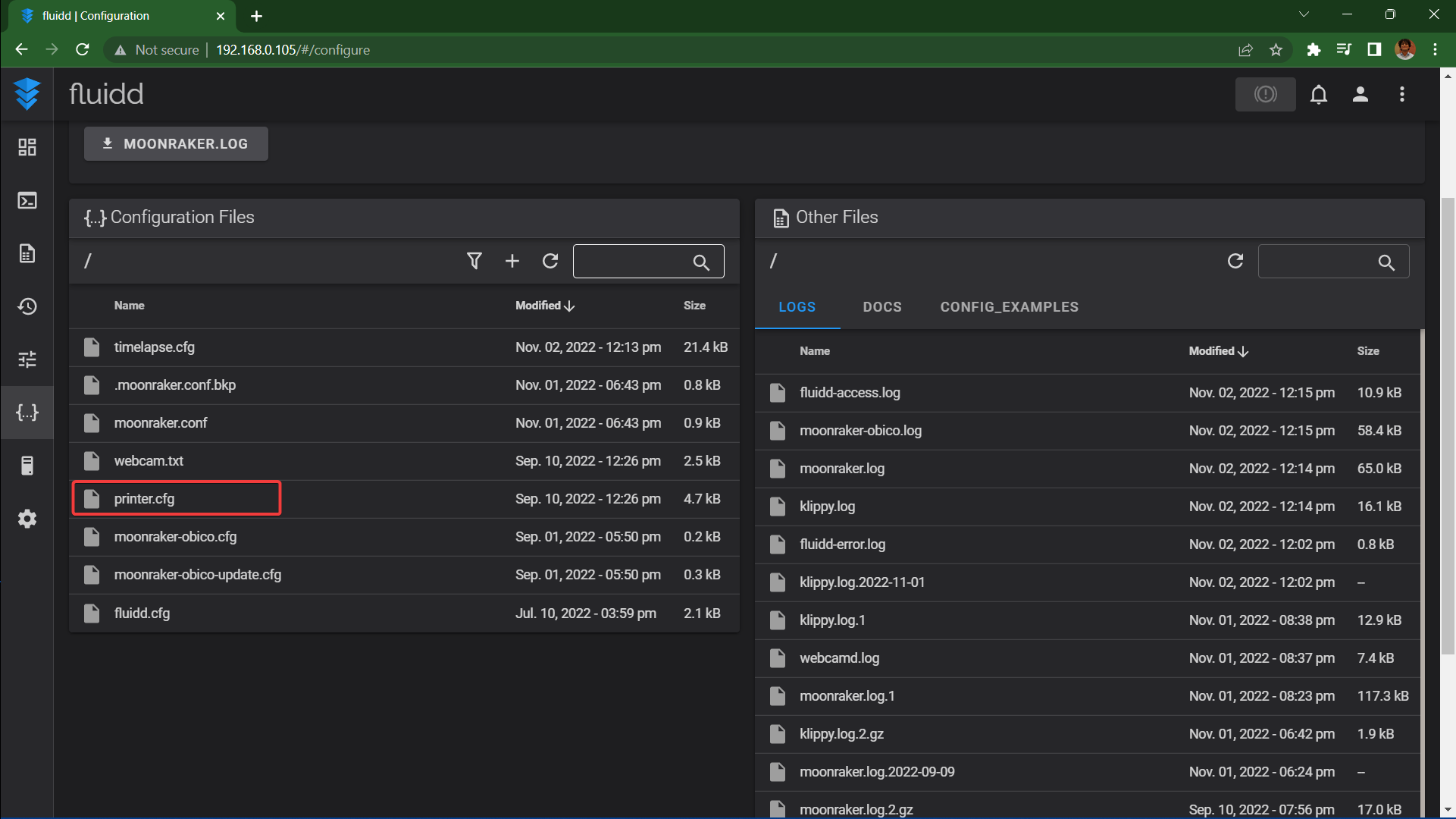Open timelapse.cfg

[404, 347]
